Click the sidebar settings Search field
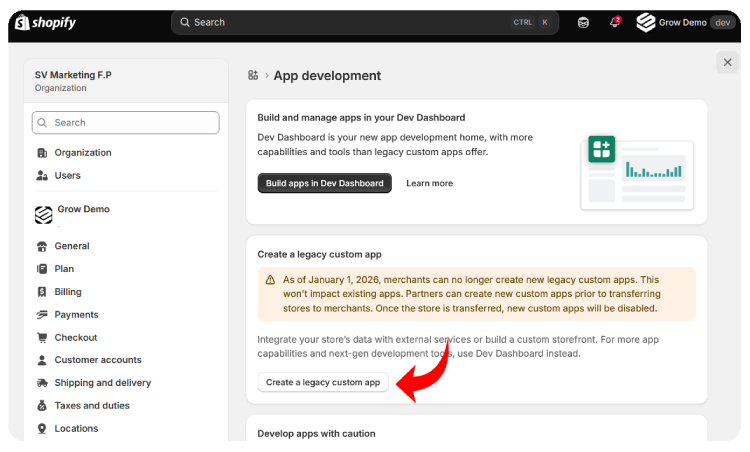 (126, 122)
